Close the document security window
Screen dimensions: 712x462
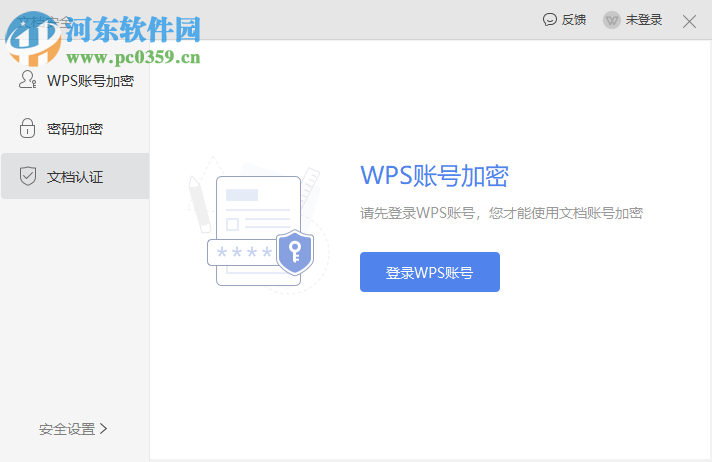pyautogui.click(x=689, y=21)
